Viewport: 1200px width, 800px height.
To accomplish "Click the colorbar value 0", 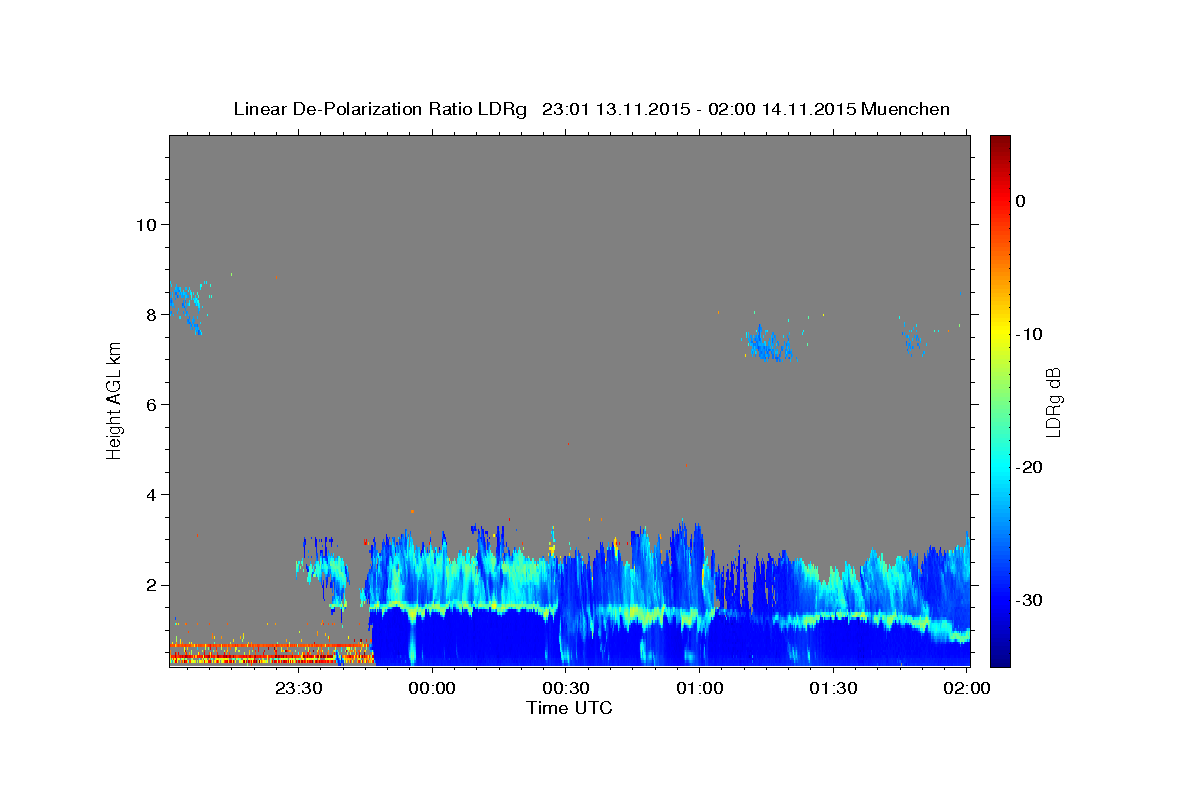I will point(1020,201).
